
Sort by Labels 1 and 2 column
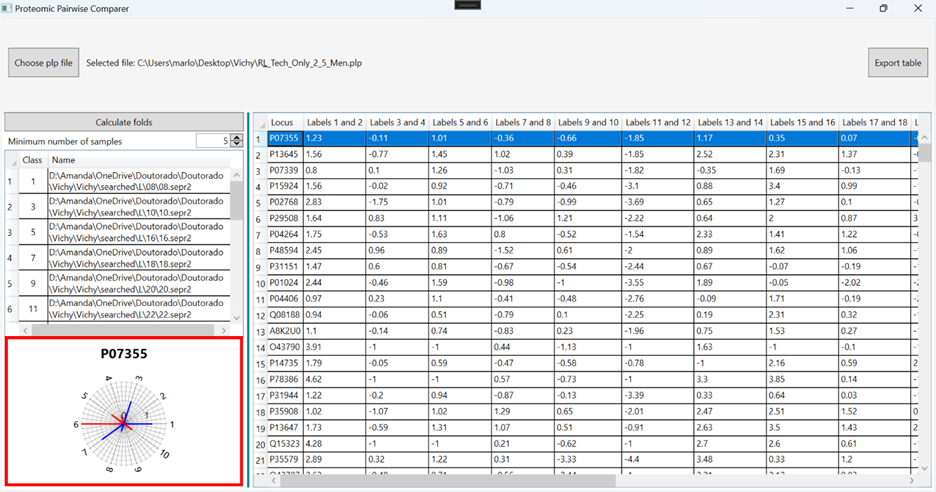[335, 122]
